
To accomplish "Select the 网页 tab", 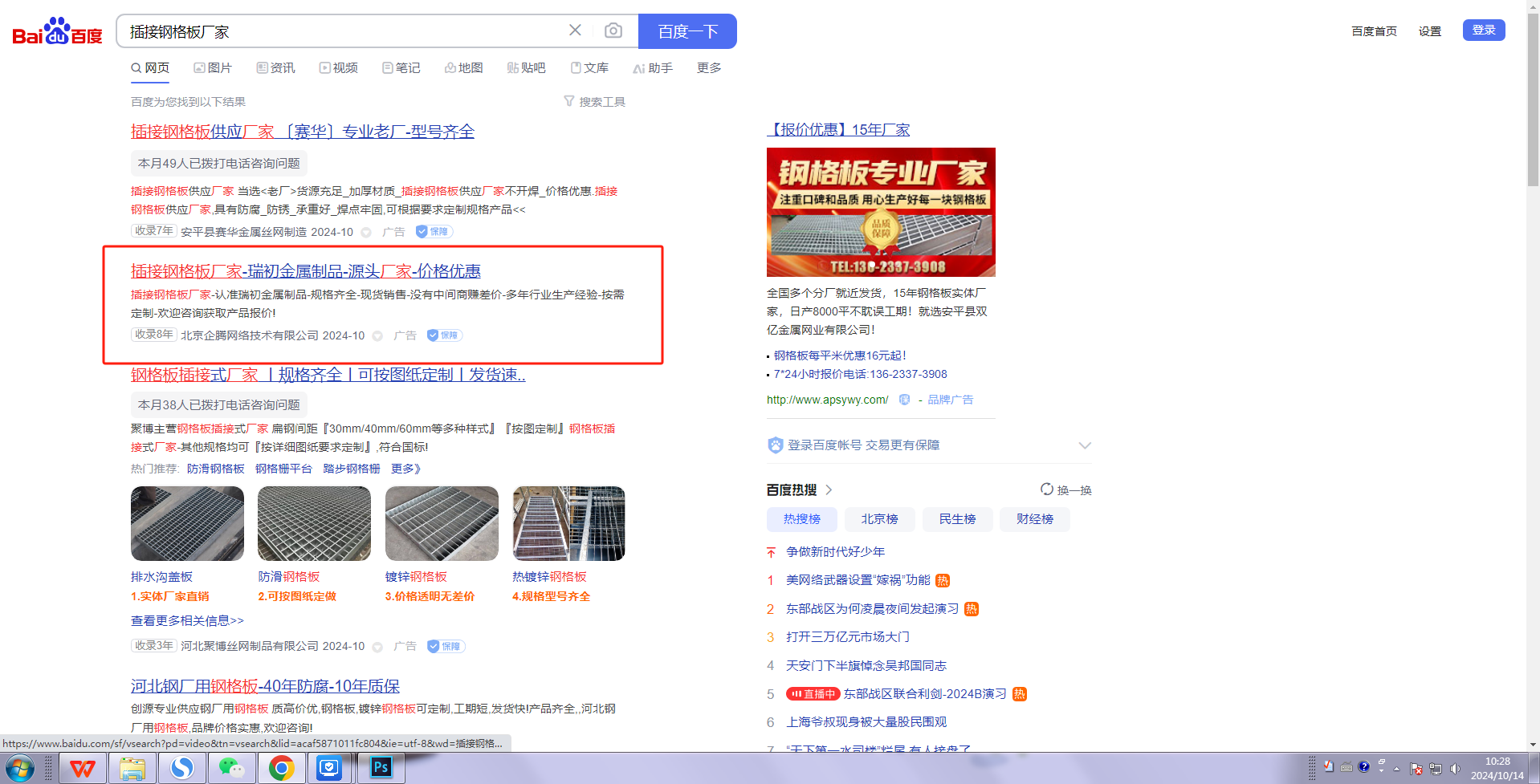I will [x=150, y=68].
